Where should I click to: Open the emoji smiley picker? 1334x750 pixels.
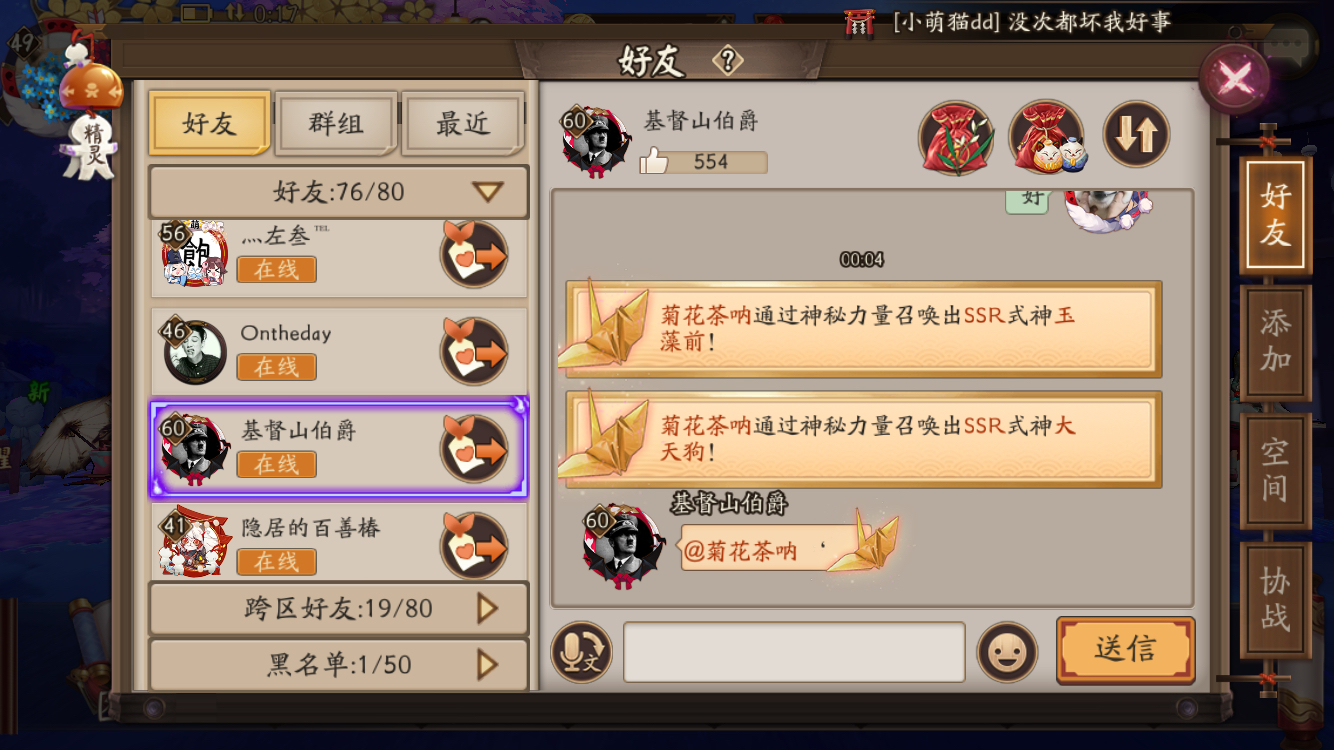click(x=1007, y=653)
